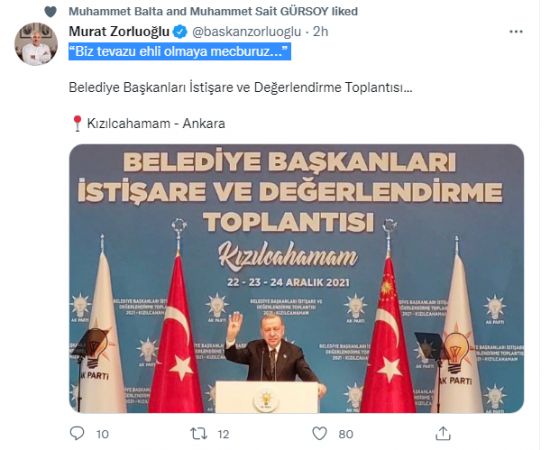This screenshot has height=450, width=550.
Task: Click the blue verified badge
Action: (x=180, y=32)
